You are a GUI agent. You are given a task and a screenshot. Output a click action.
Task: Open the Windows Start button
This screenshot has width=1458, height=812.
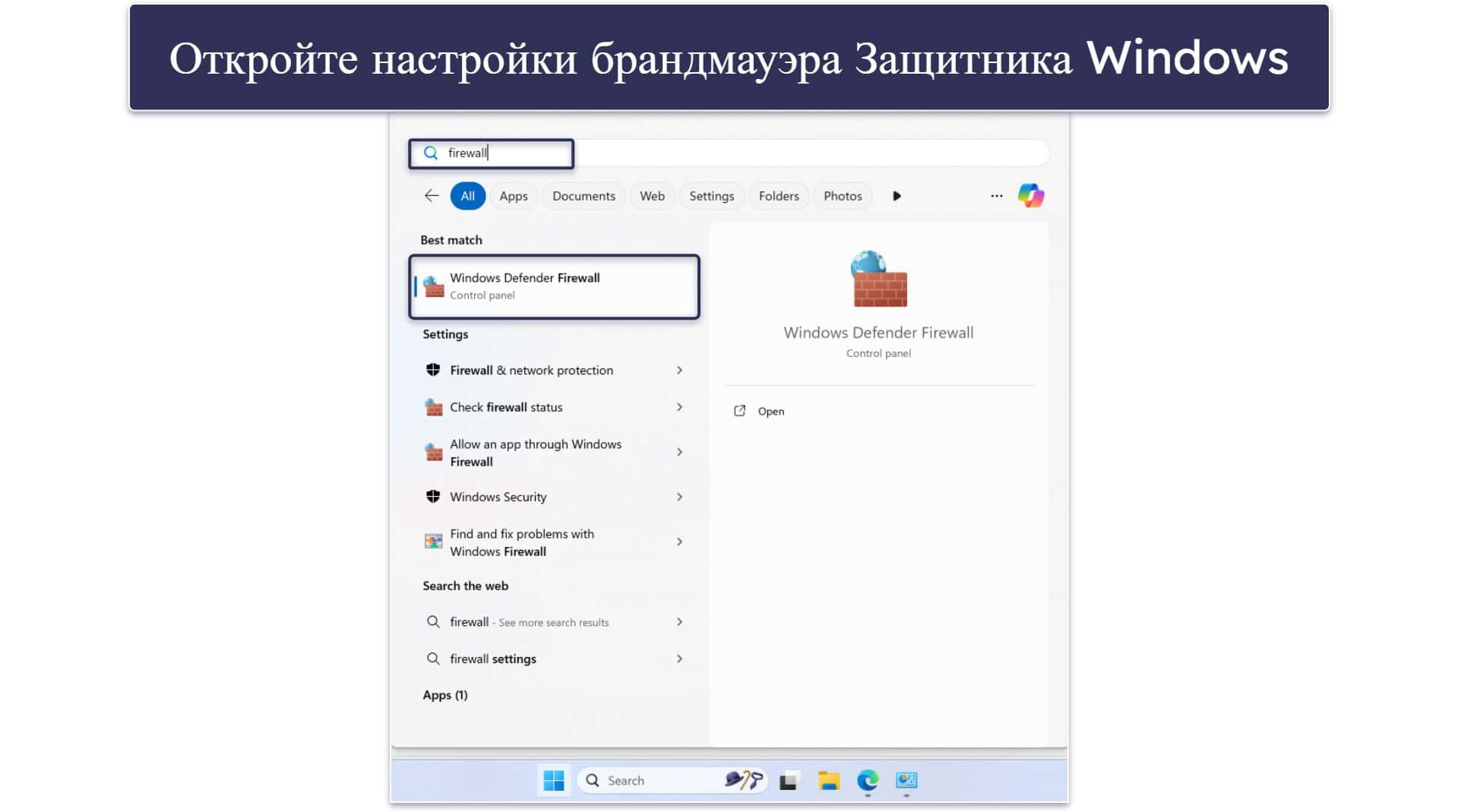coord(554,780)
